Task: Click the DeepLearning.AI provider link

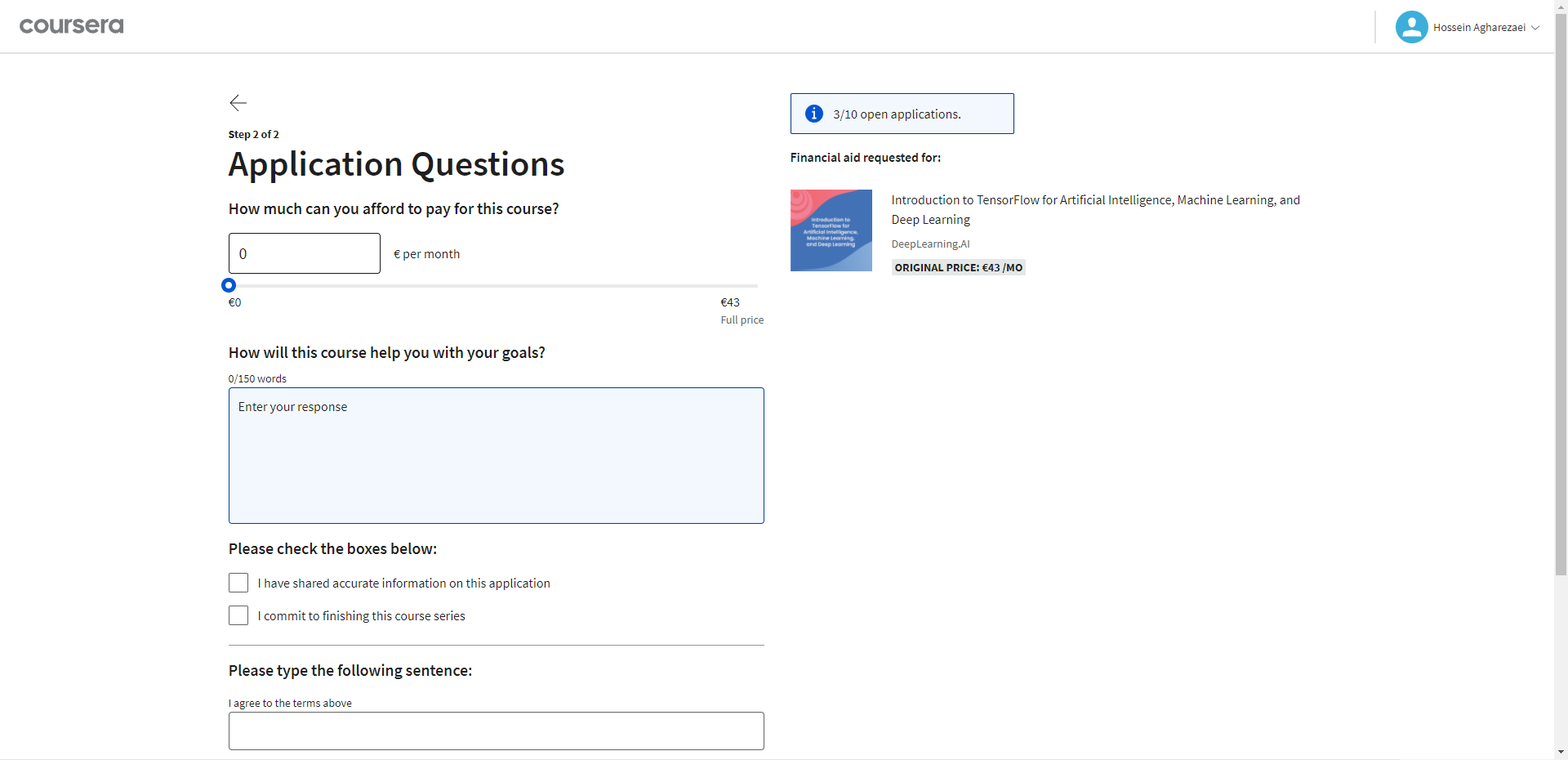Action: tap(930, 244)
